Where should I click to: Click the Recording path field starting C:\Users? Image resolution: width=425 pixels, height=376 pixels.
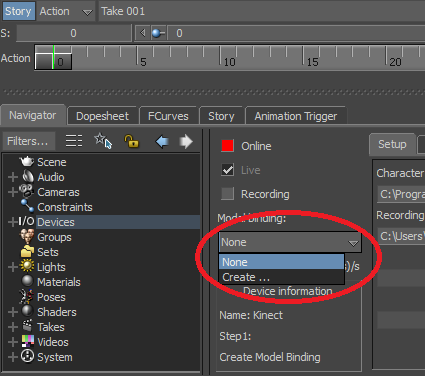(401, 236)
